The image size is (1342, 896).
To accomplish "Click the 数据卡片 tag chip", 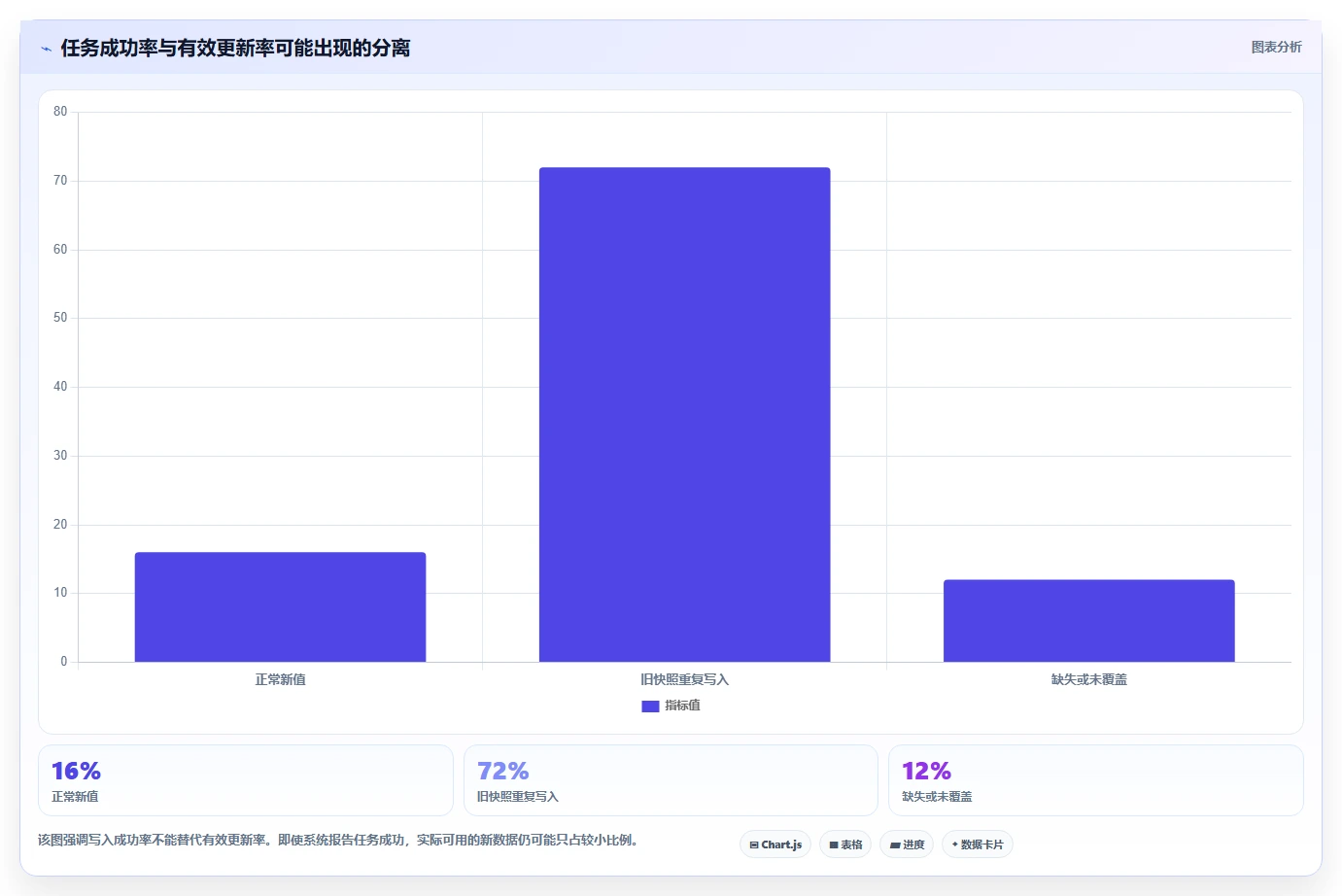I will 978,844.
